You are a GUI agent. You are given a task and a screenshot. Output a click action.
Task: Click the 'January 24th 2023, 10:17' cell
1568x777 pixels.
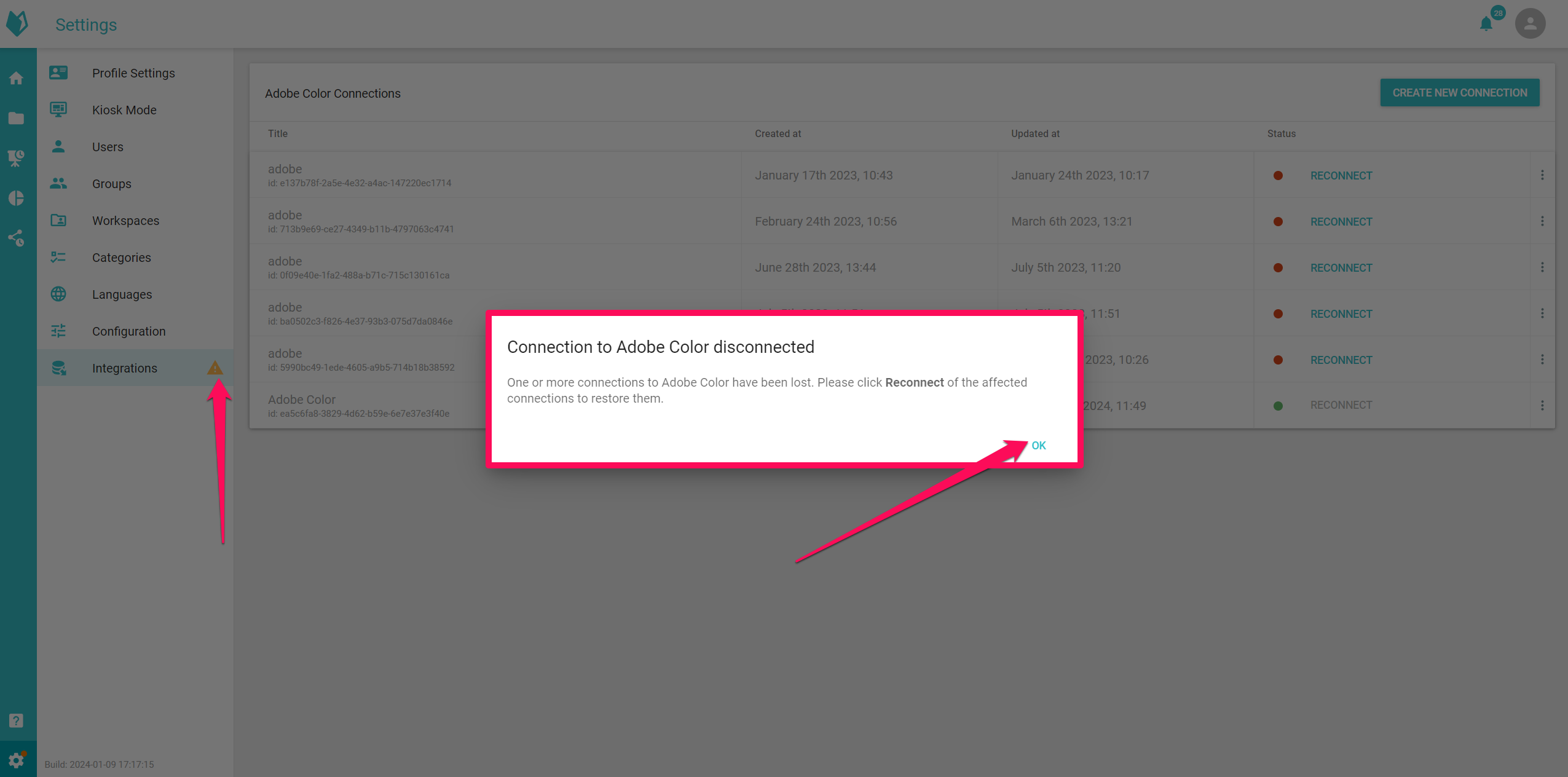pos(1080,175)
